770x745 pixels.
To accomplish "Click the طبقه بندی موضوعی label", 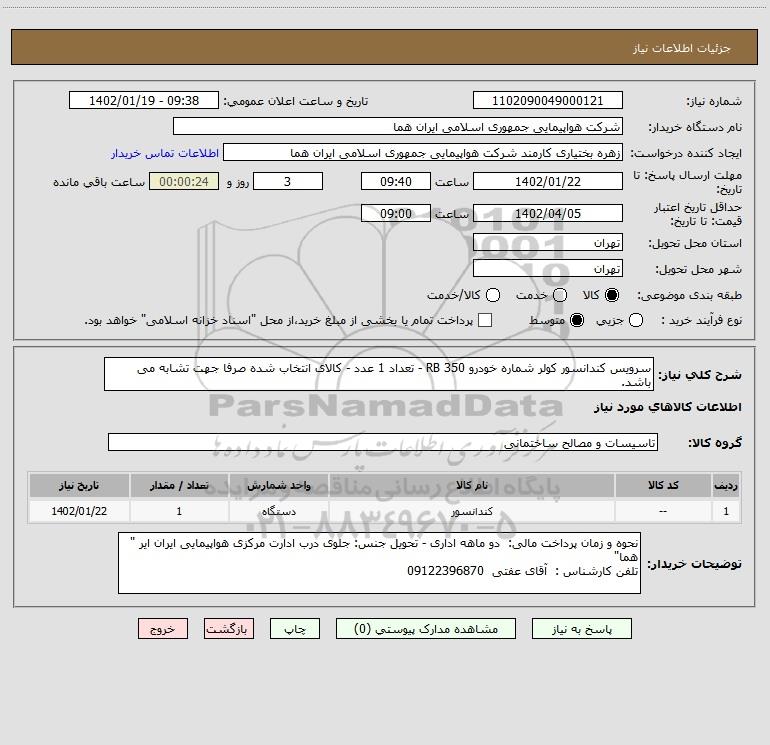I will click(689, 296).
